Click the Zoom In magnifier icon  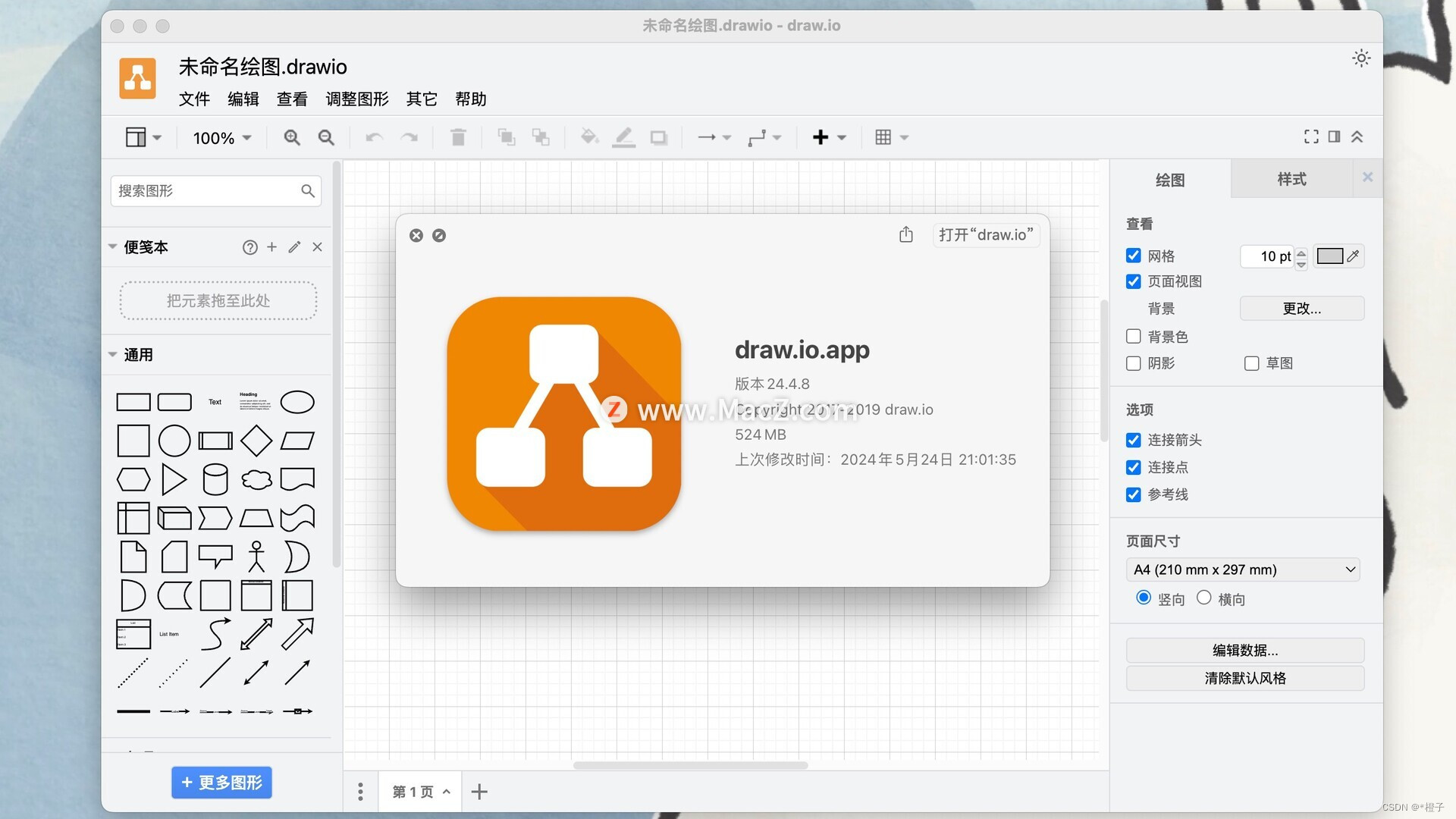pyautogui.click(x=291, y=137)
